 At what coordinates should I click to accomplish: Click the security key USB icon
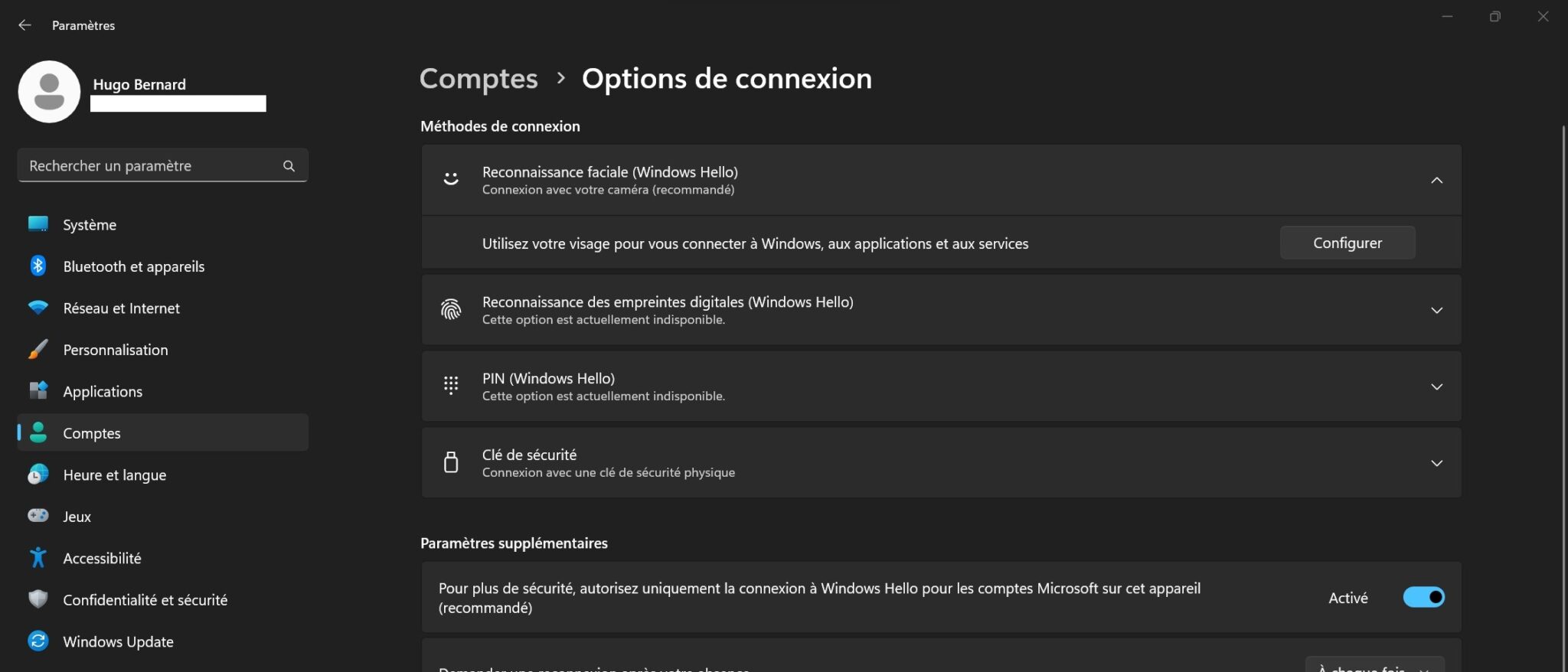point(451,462)
